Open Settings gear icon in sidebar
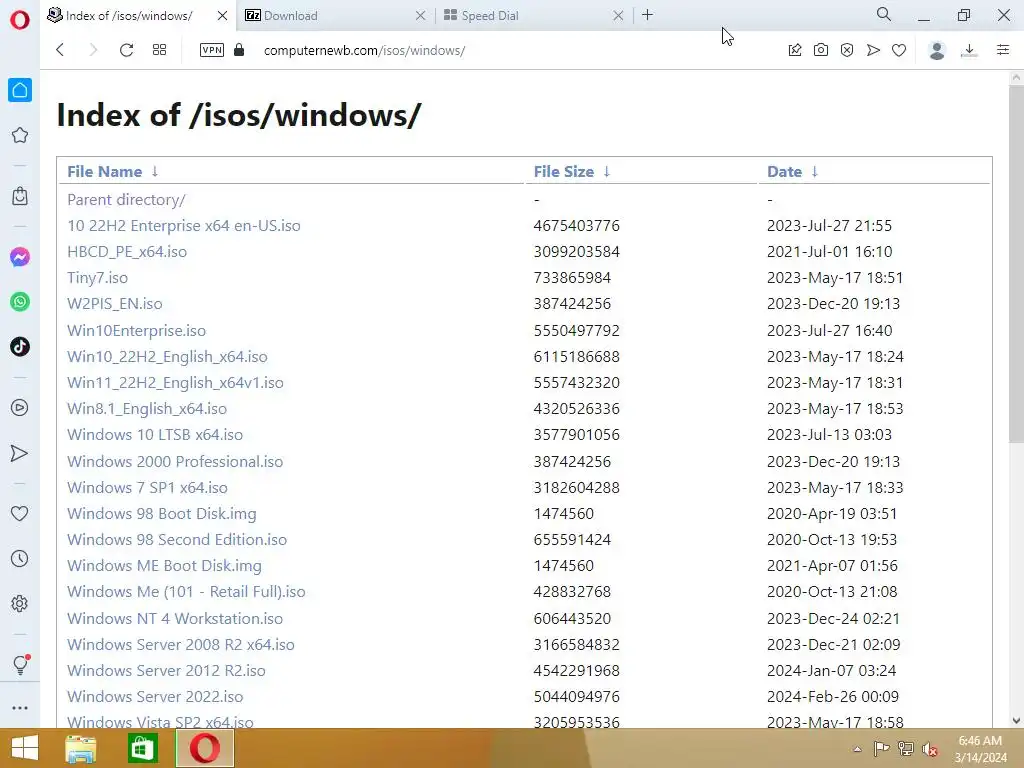The width and height of the screenshot is (1024, 768). (20, 603)
